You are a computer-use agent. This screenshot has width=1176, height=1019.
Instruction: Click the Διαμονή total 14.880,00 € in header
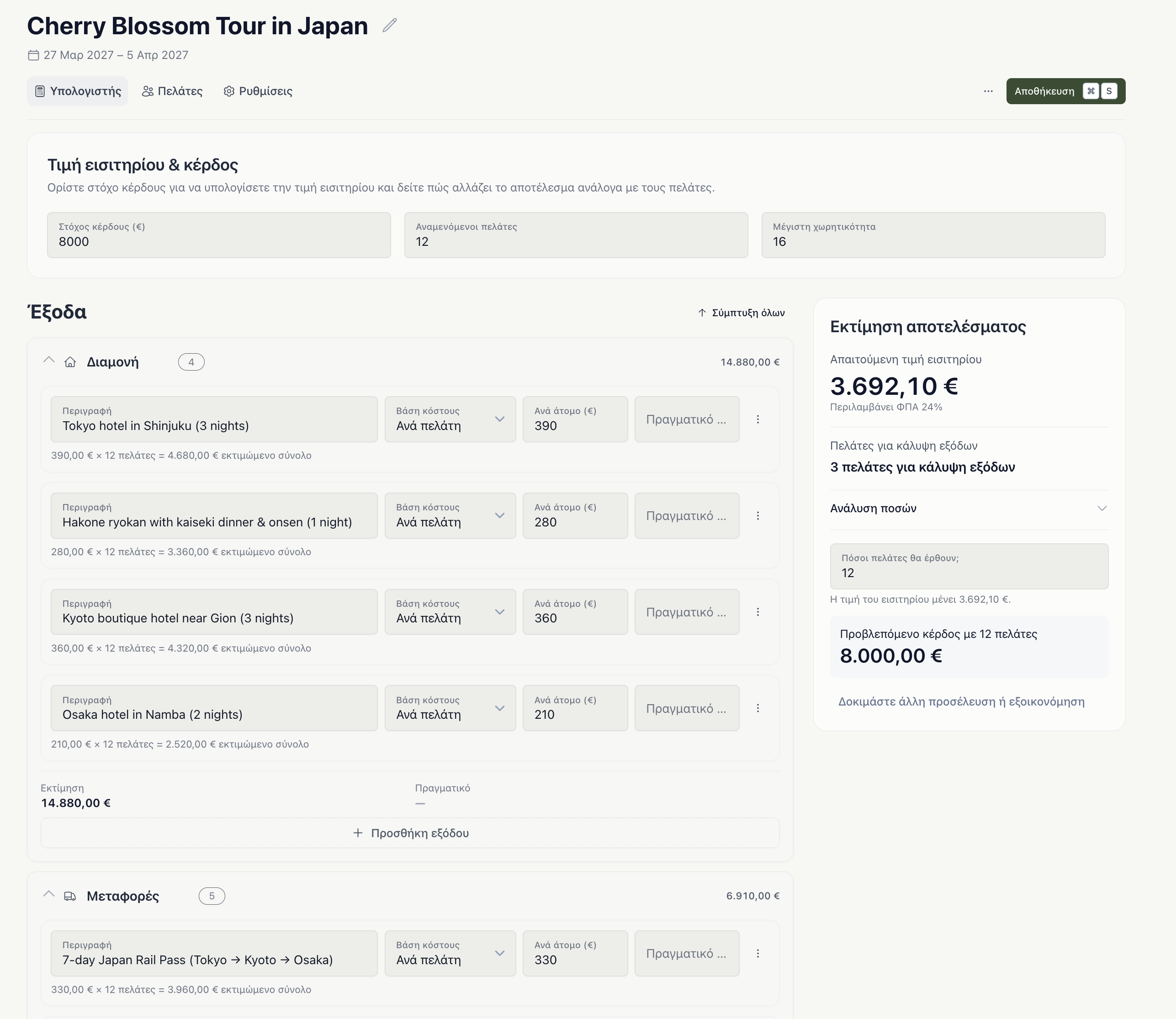[x=750, y=362]
